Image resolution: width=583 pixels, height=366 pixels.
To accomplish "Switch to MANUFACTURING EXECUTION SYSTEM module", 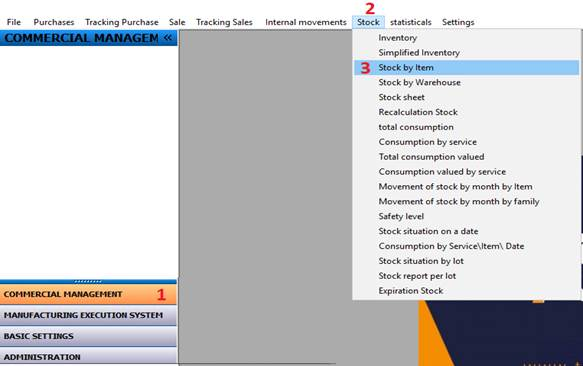I will [88, 315].
